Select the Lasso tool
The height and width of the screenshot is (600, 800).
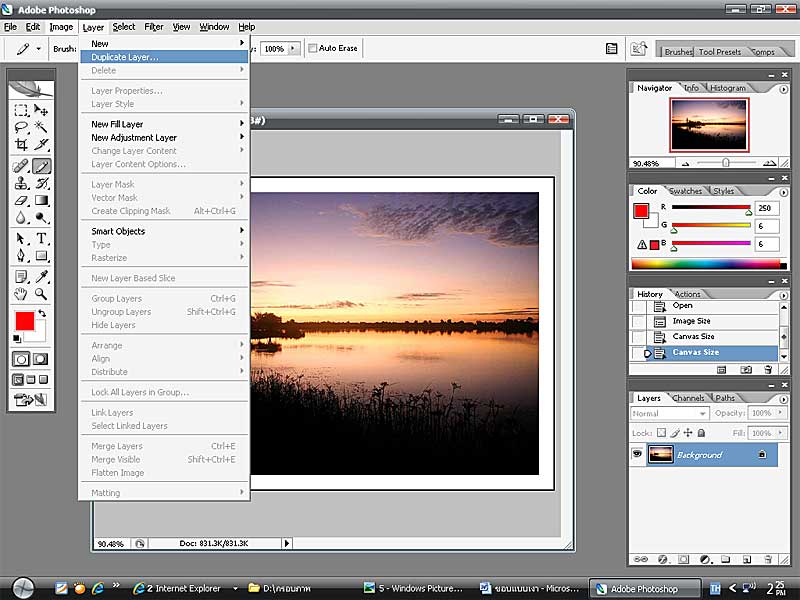tap(21, 127)
